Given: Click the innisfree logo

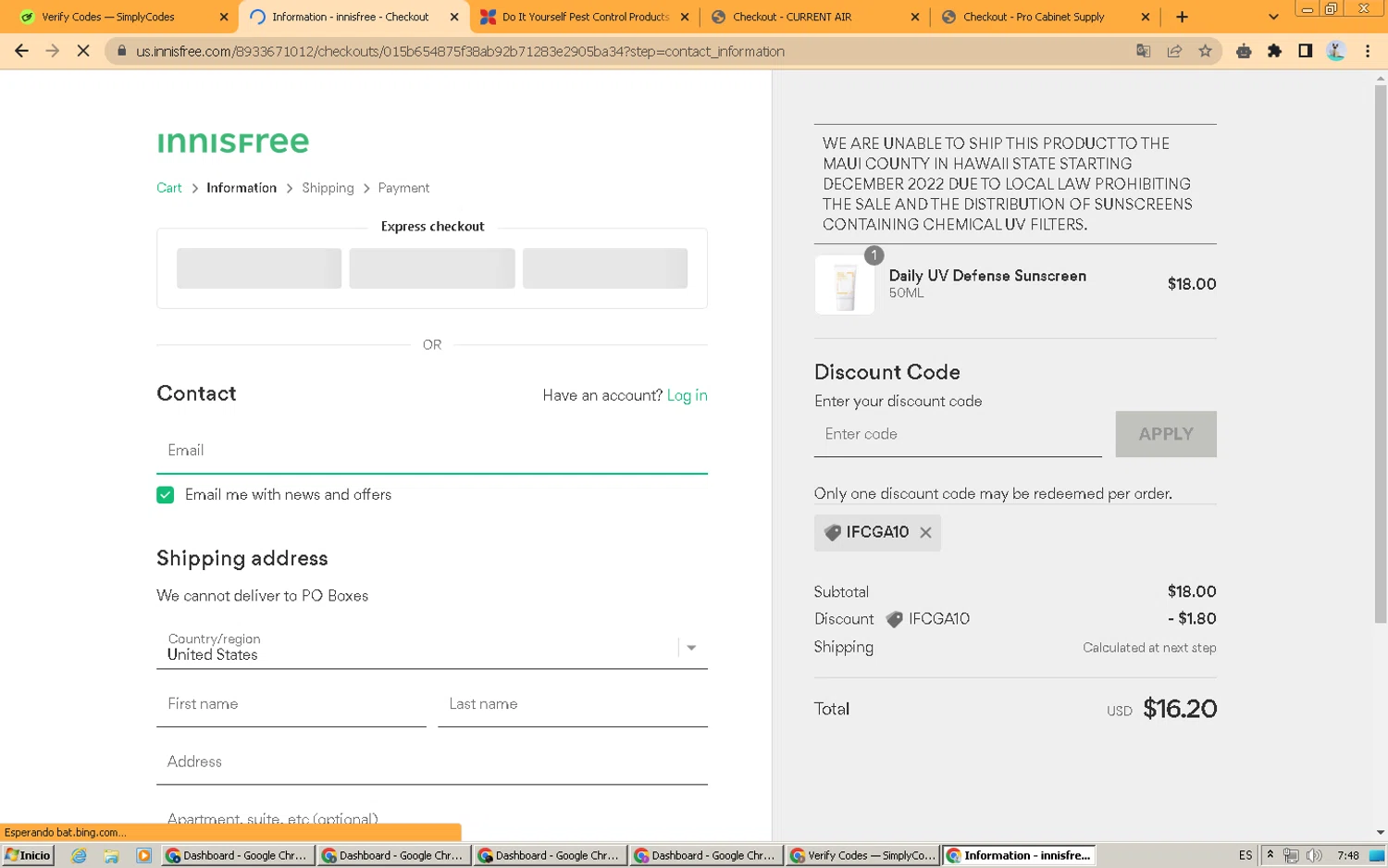Looking at the screenshot, I should (x=232, y=142).
